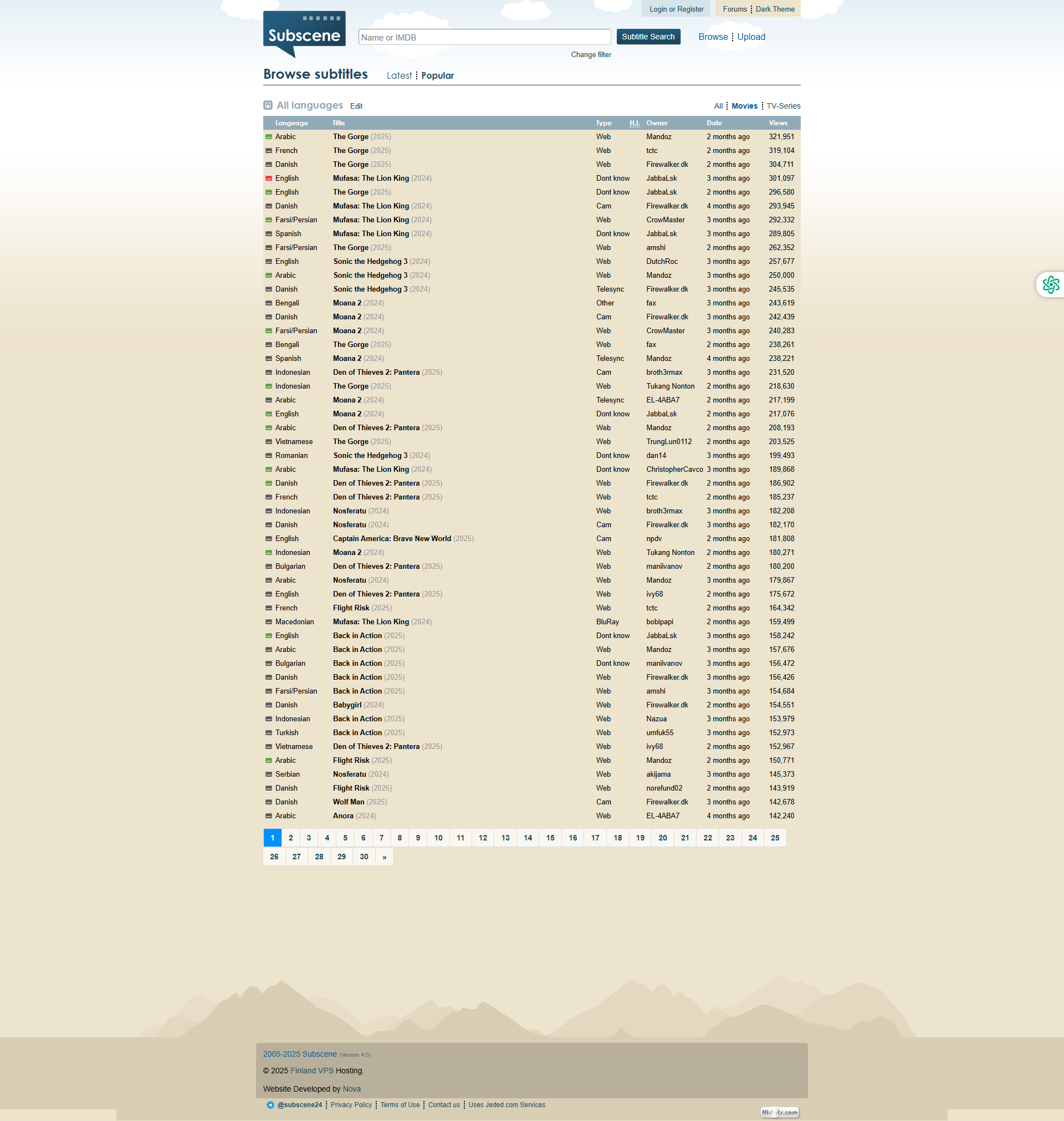Open Contact us link
This screenshot has height=1121, width=1064.
444,1104
